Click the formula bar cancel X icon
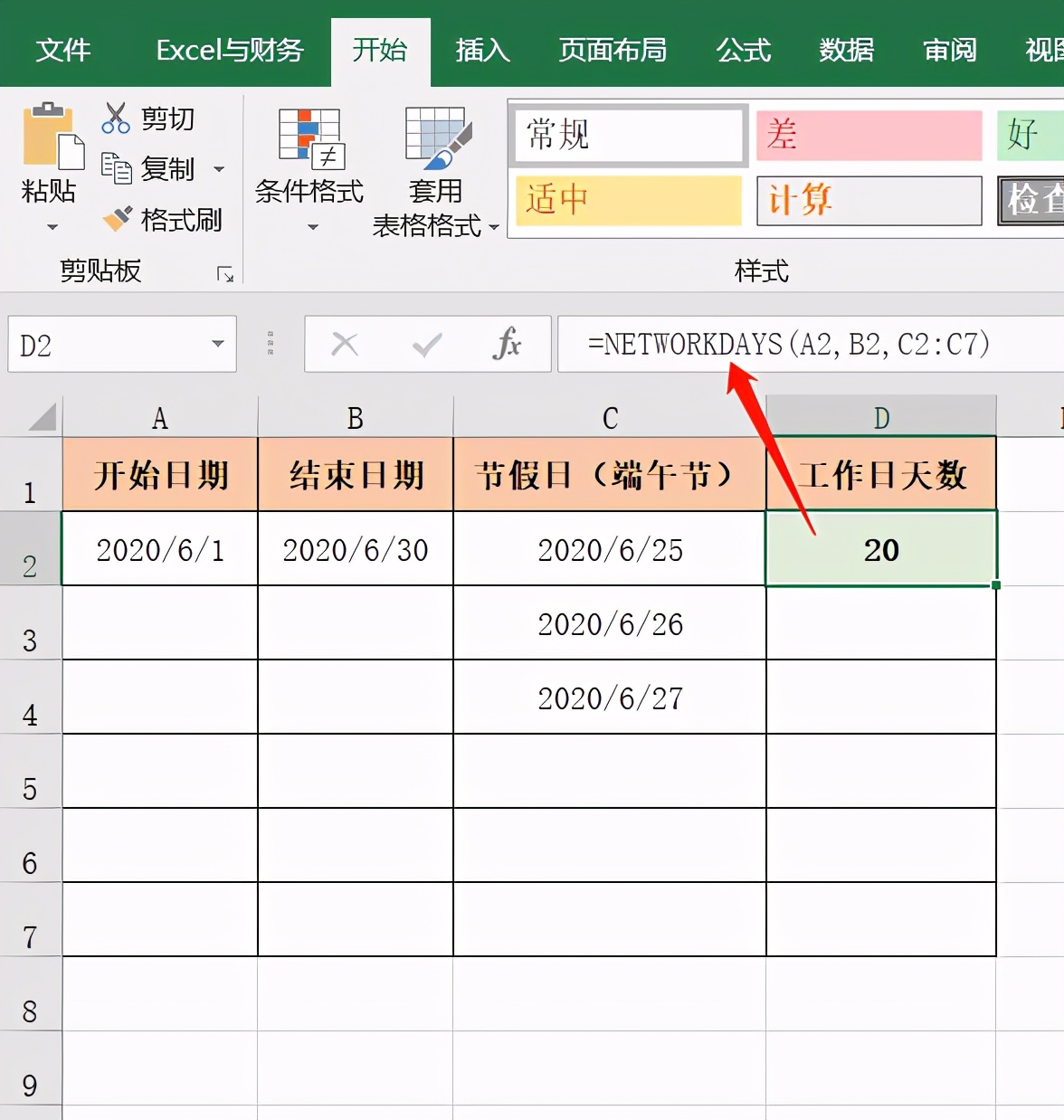Image resolution: width=1064 pixels, height=1120 pixels. pos(345,344)
